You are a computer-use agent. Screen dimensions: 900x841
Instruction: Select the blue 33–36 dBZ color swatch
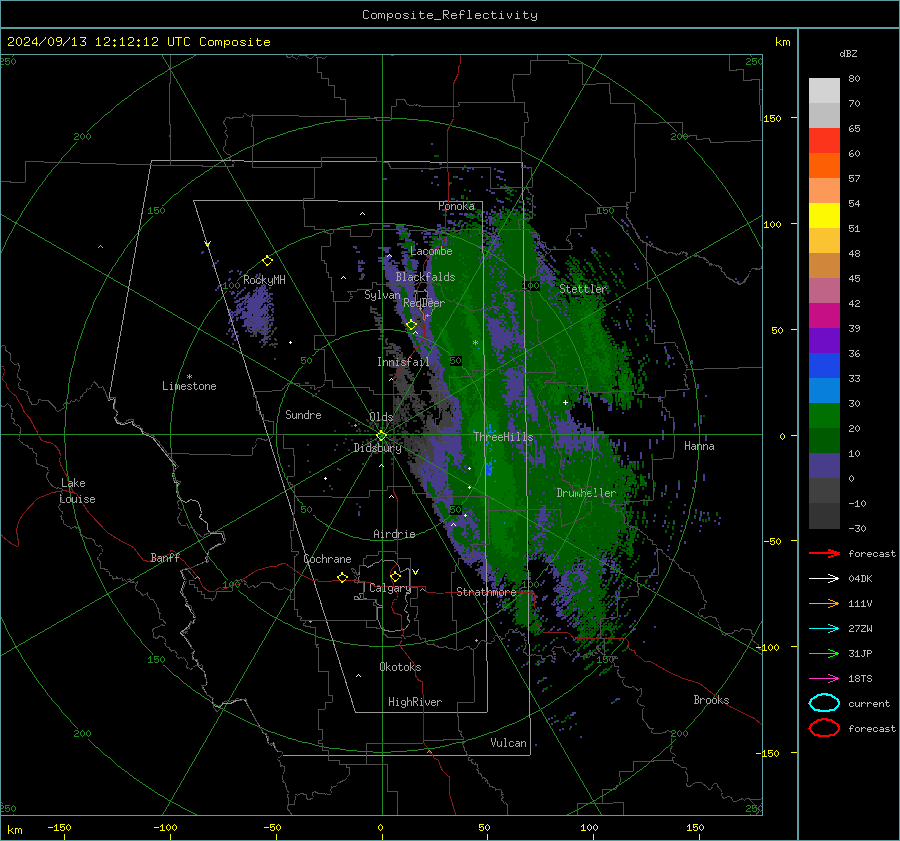click(x=824, y=366)
